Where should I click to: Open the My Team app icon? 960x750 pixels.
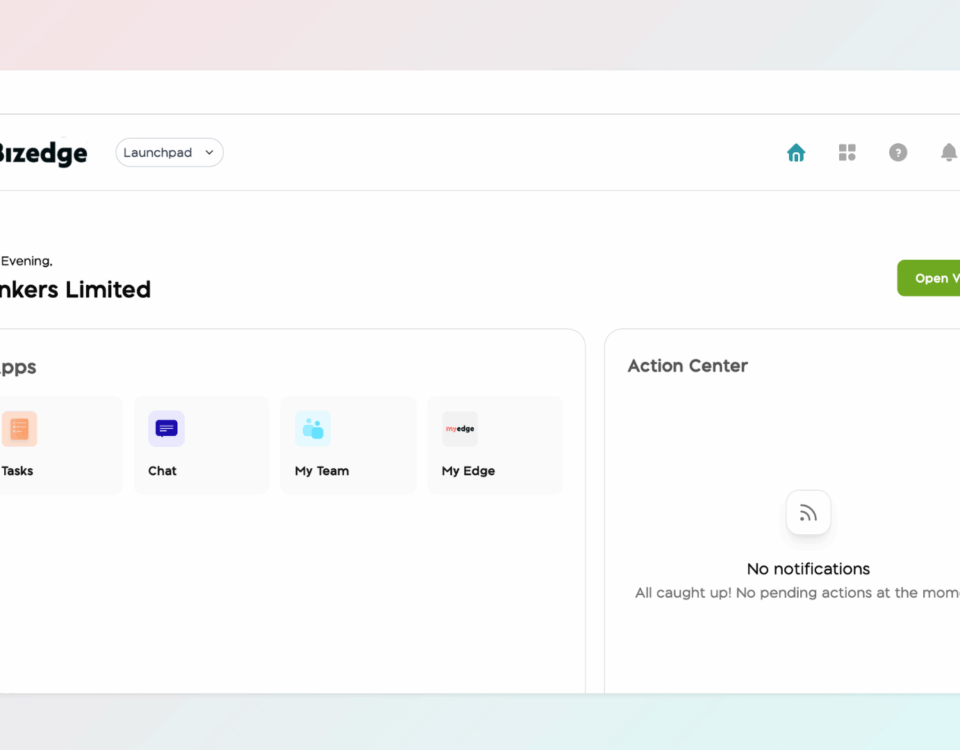click(x=313, y=429)
